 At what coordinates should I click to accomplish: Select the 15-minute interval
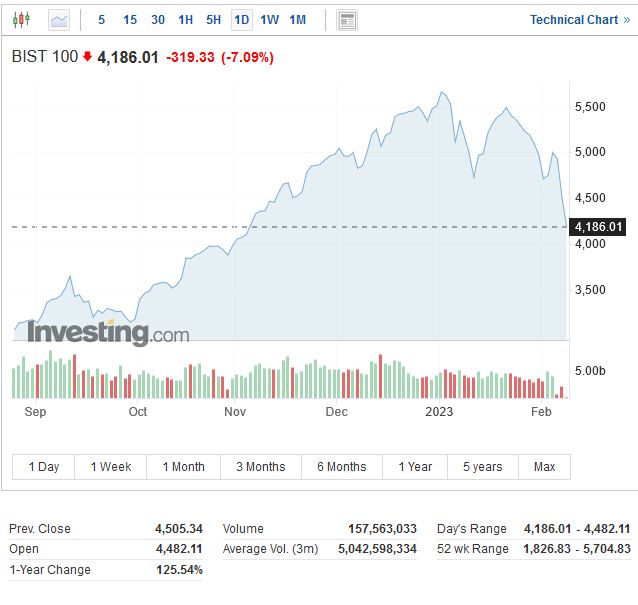pyautogui.click(x=130, y=19)
